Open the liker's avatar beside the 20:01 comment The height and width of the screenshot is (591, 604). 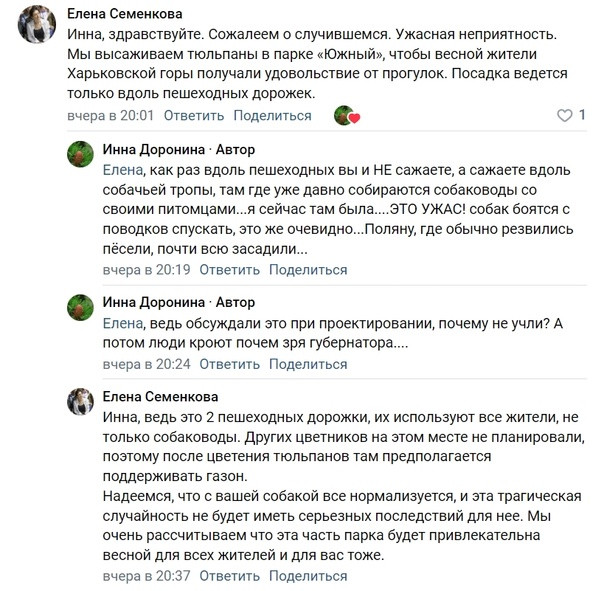[345, 116]
